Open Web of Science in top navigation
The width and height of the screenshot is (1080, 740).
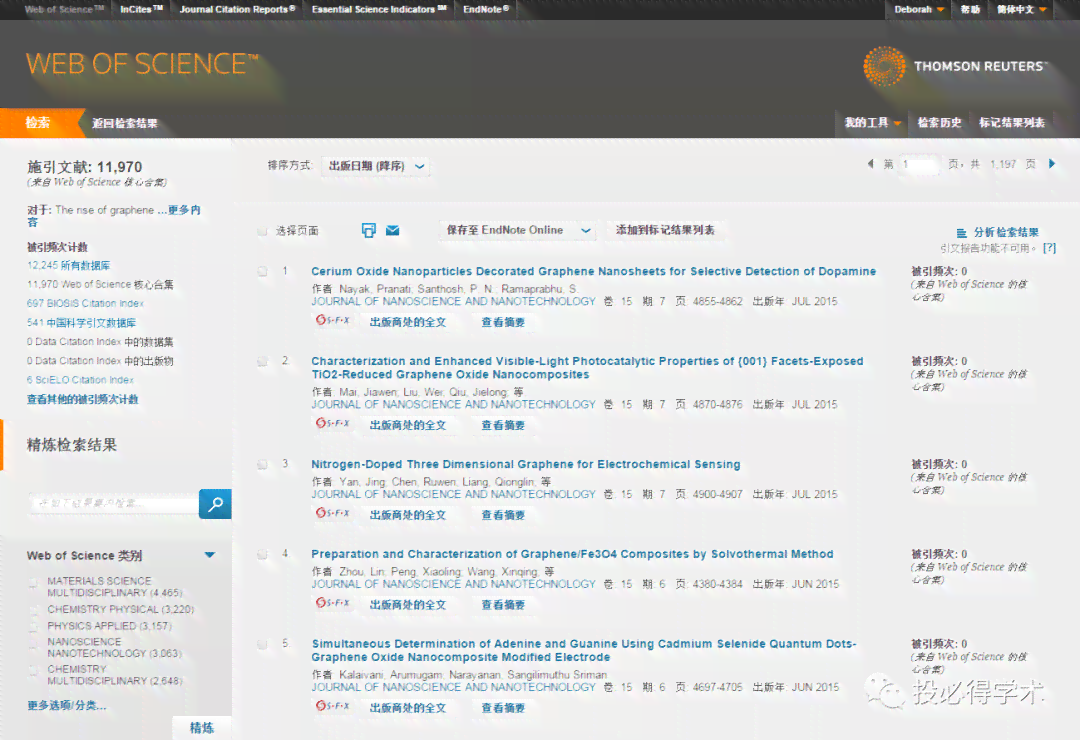coord(64,10)
